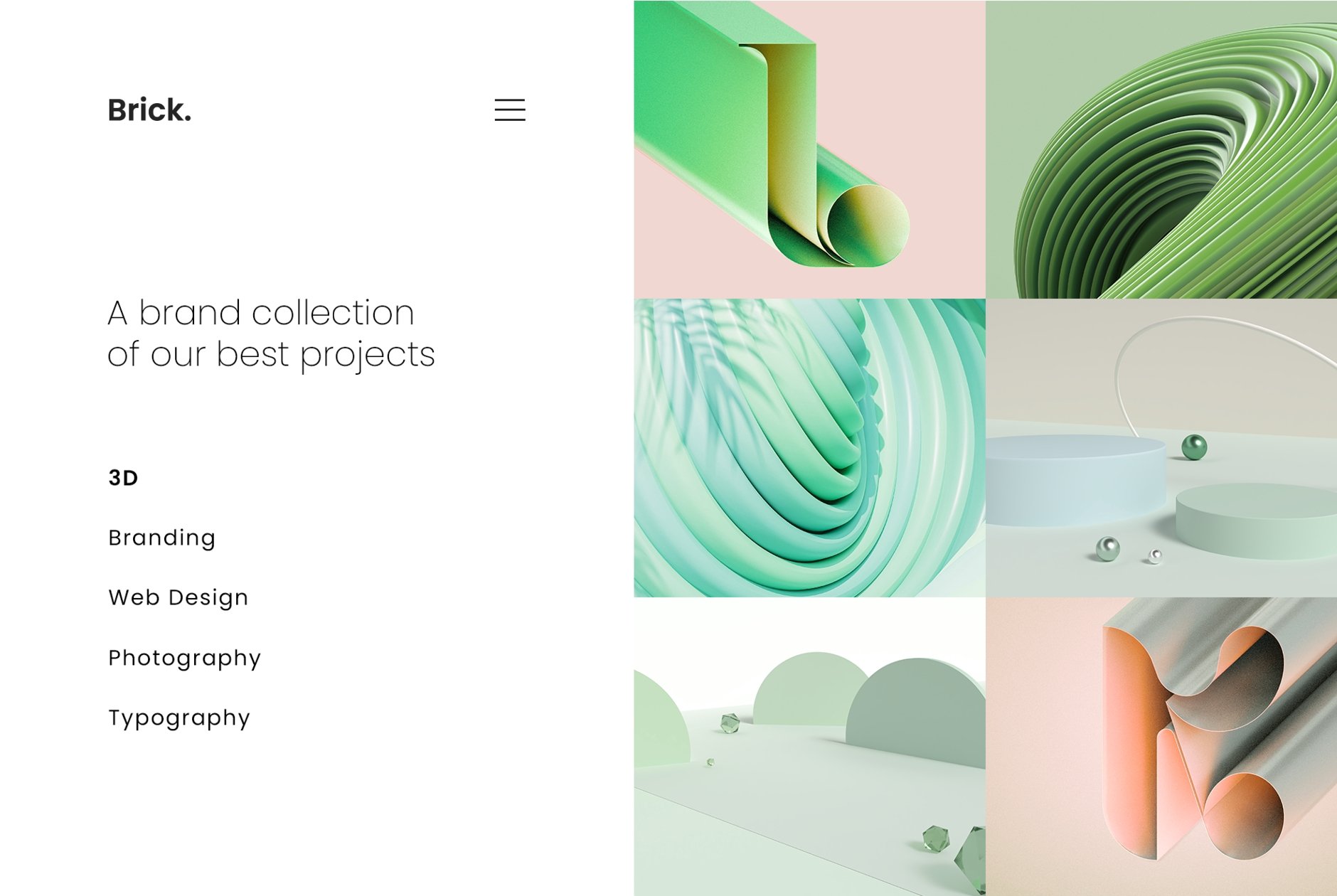The width and height of the screenshot is (1337, 896).
Task: Select the Typography category
Action: tap(179, 718)
